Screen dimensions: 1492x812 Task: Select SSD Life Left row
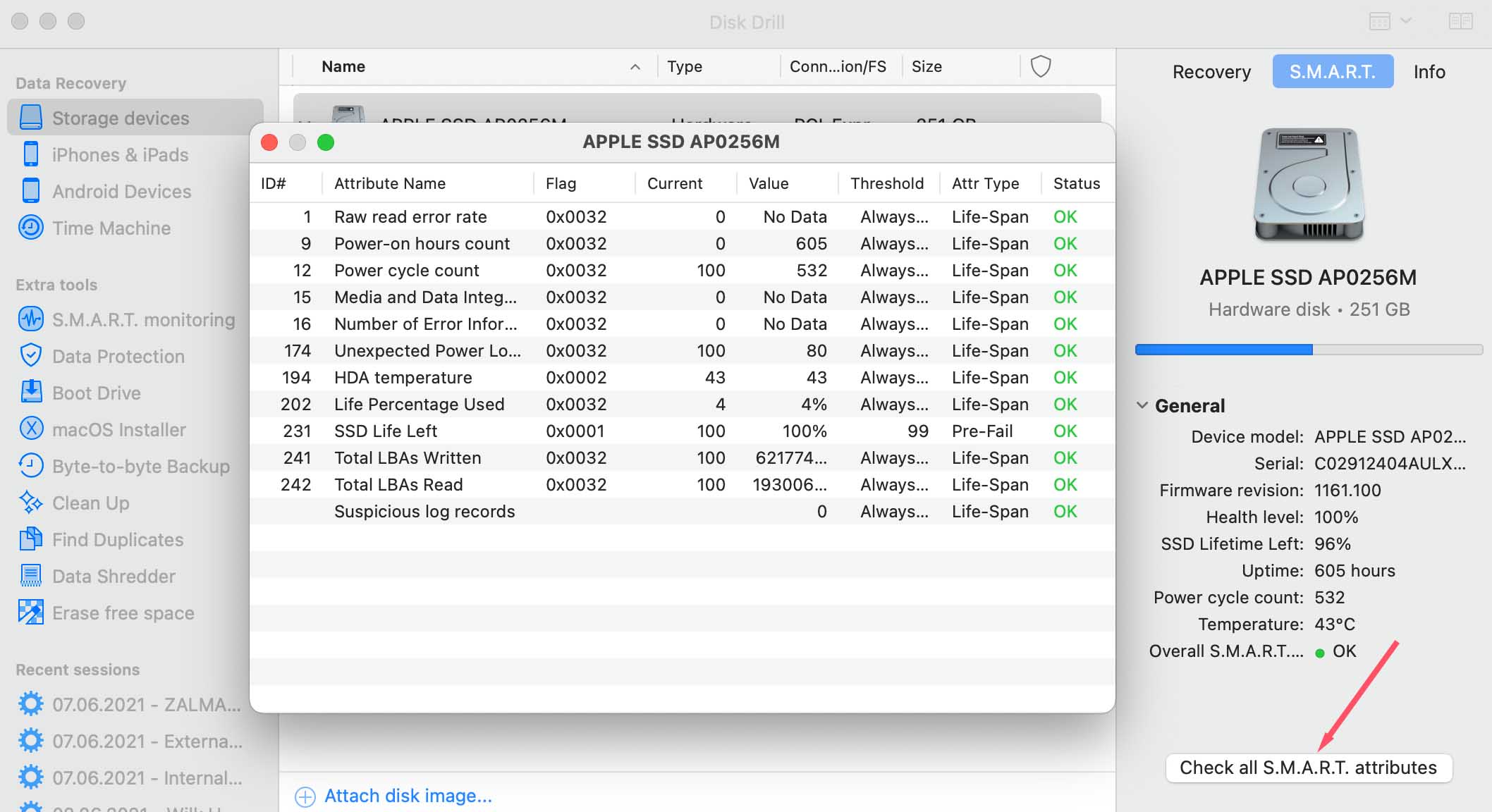(682, 431)
